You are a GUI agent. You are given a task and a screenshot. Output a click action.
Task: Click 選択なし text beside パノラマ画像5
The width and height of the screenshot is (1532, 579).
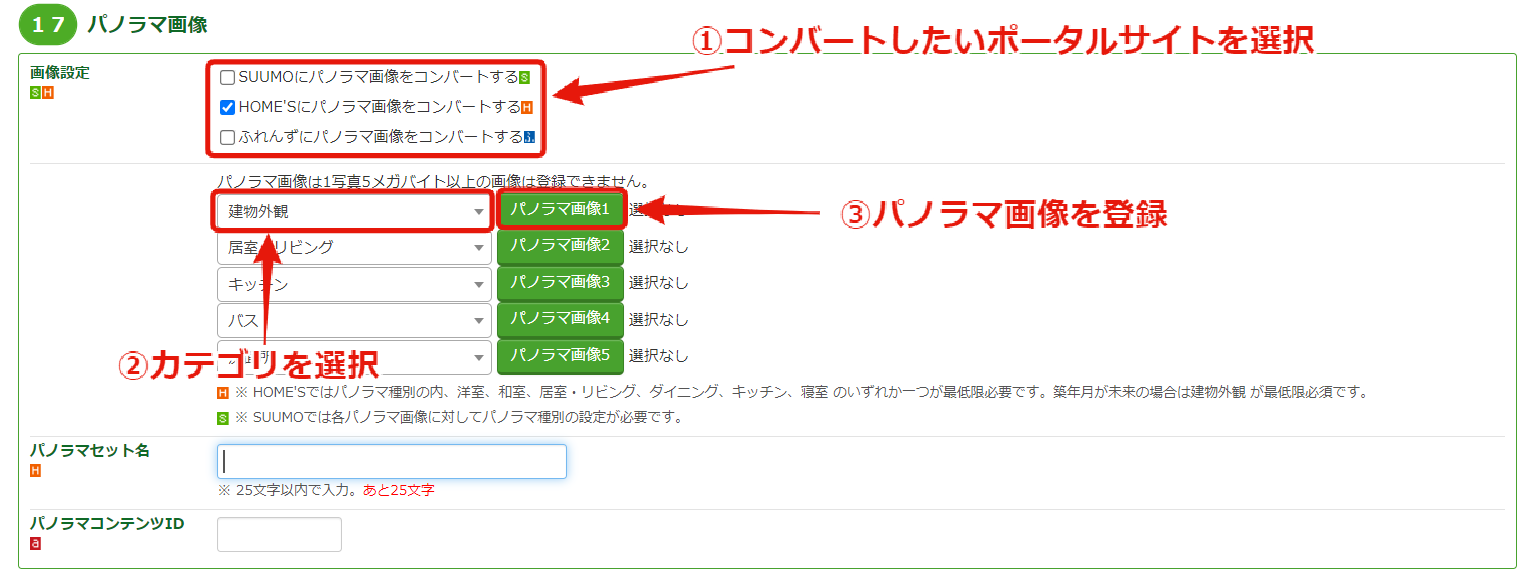[x=659, y=356]
